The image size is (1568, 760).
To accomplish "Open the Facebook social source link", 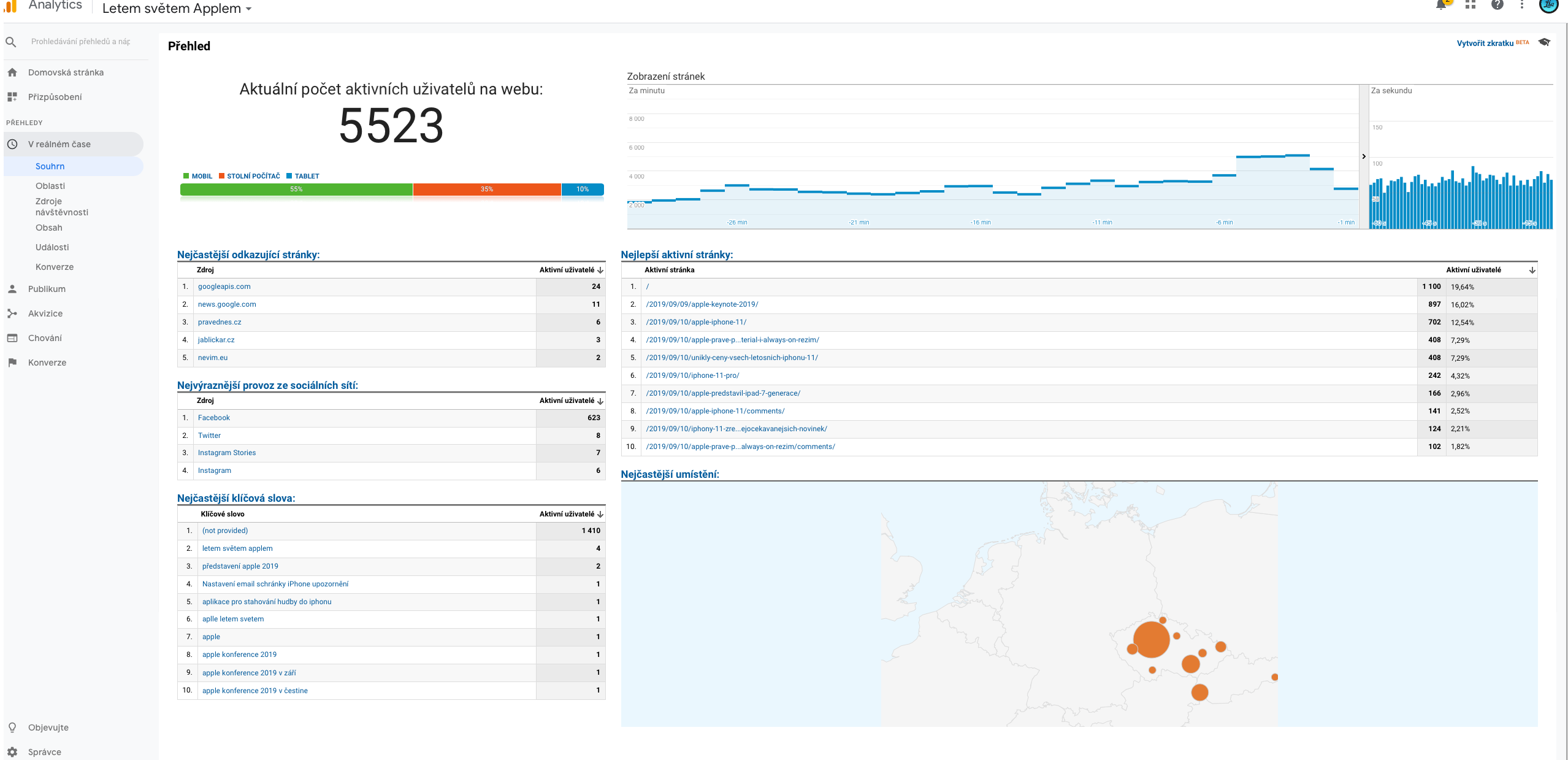I will 213,418.
